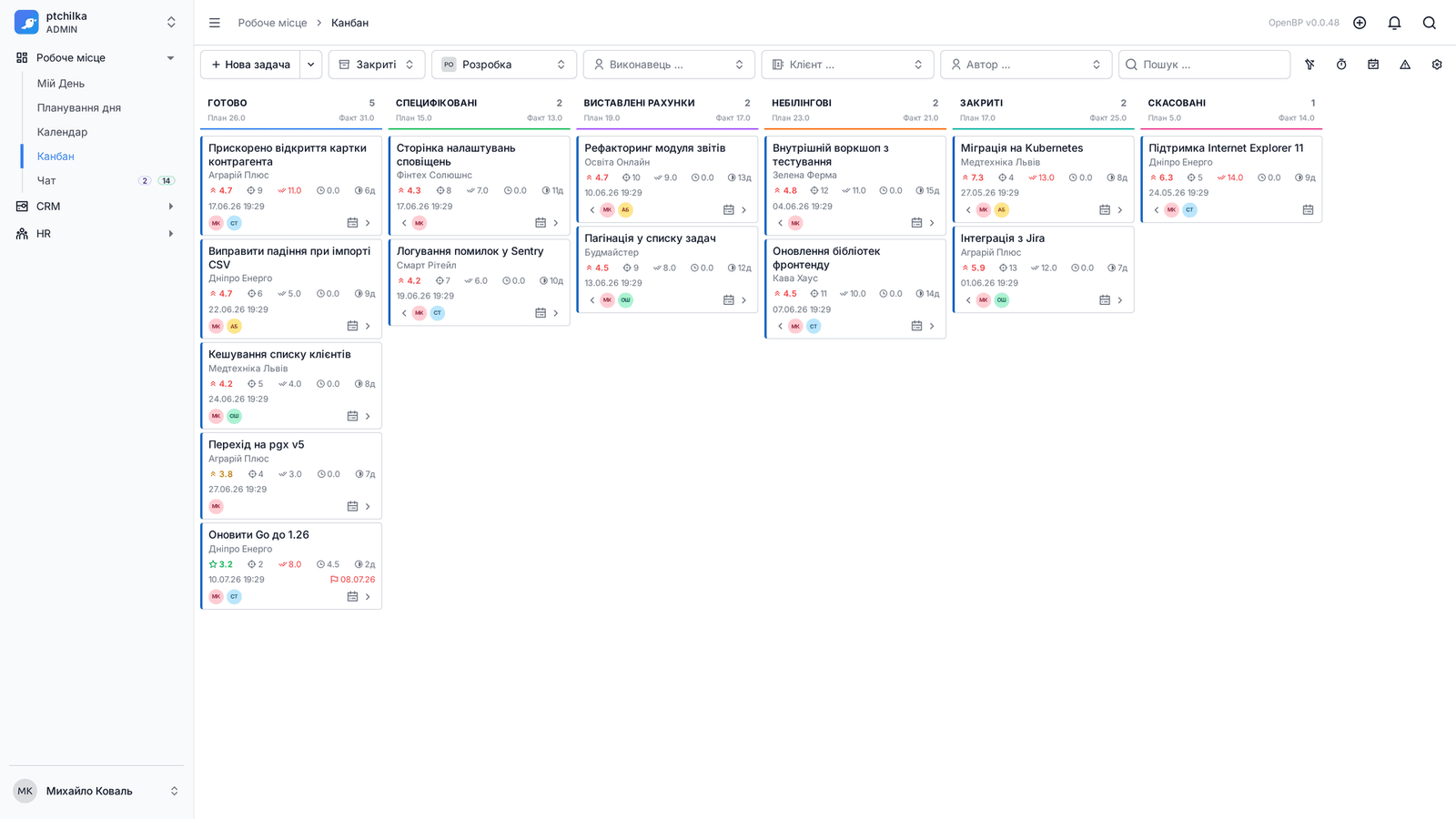Image resolution: width=1456 pixels, height=819 pixels.
Task: Open notifications bell
Action: (1394, 23)
